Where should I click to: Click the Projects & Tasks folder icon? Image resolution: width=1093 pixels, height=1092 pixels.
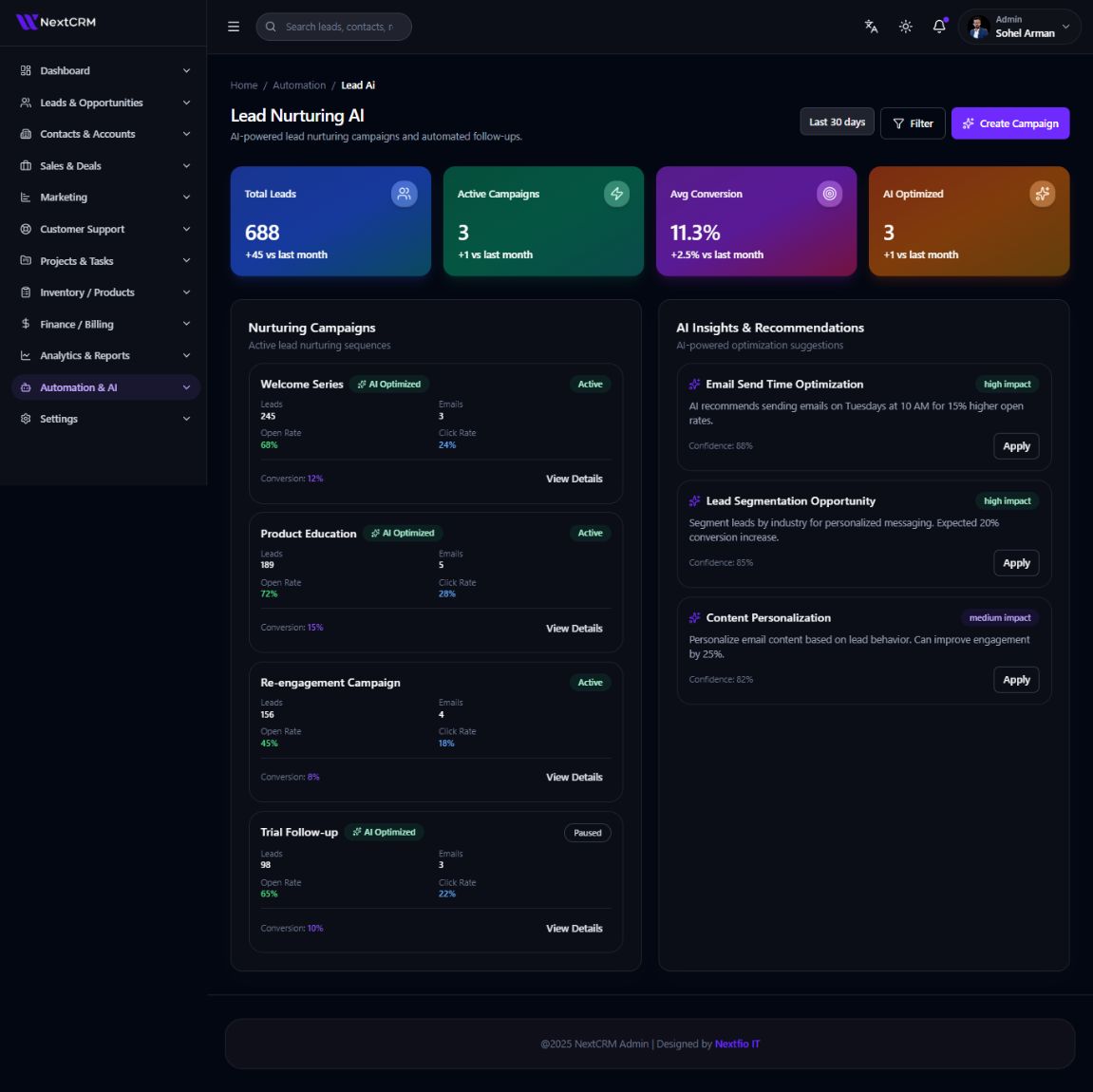[26, 260]
